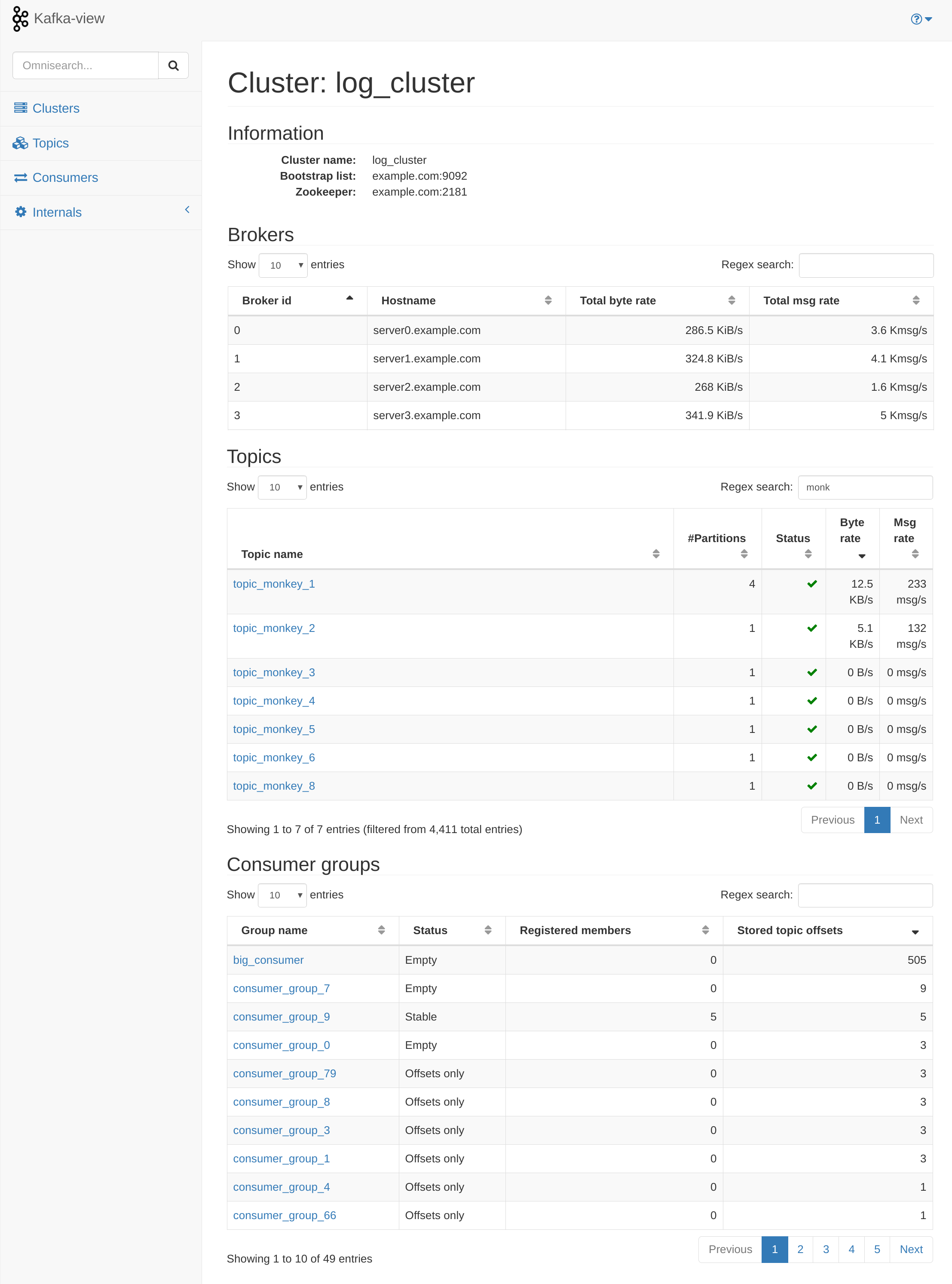The width and height of the screenshot is (952, 1284).
Task: Sort brokers by Hostname column
Action: pos(465,300)
